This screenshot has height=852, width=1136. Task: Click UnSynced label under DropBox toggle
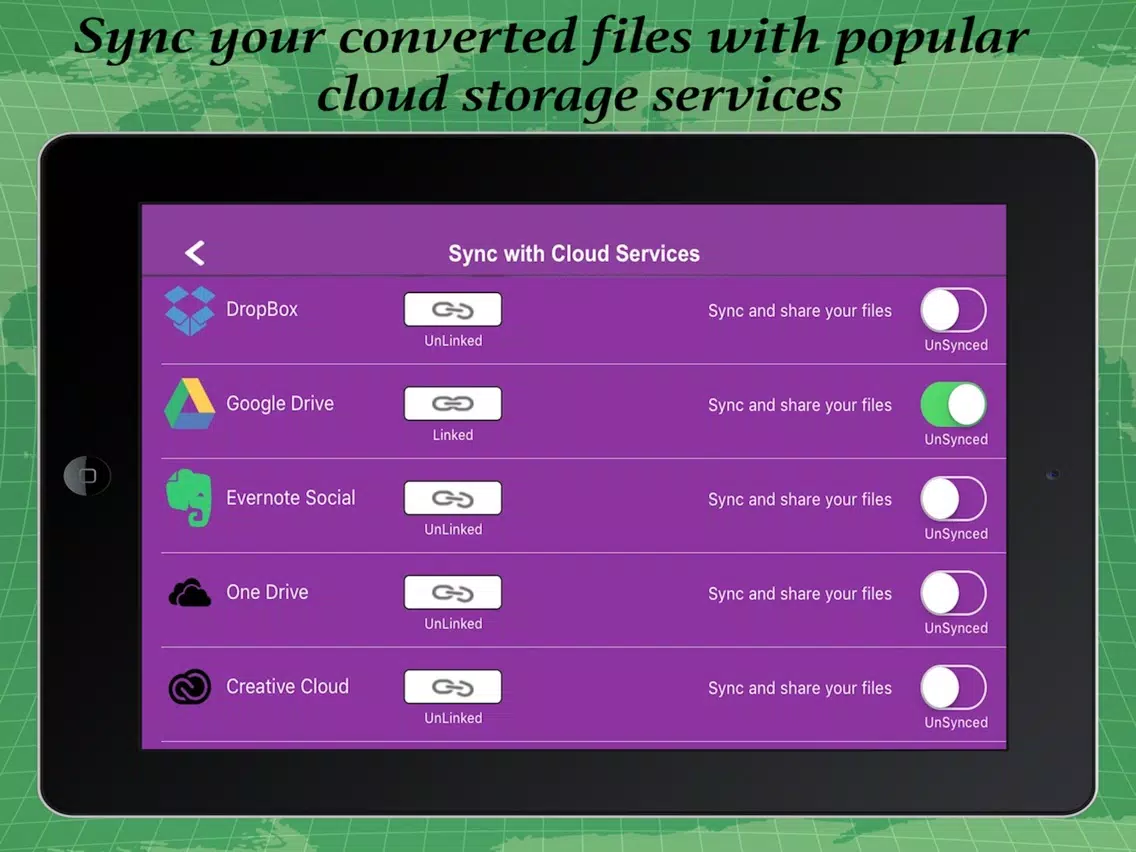point(956,345)
